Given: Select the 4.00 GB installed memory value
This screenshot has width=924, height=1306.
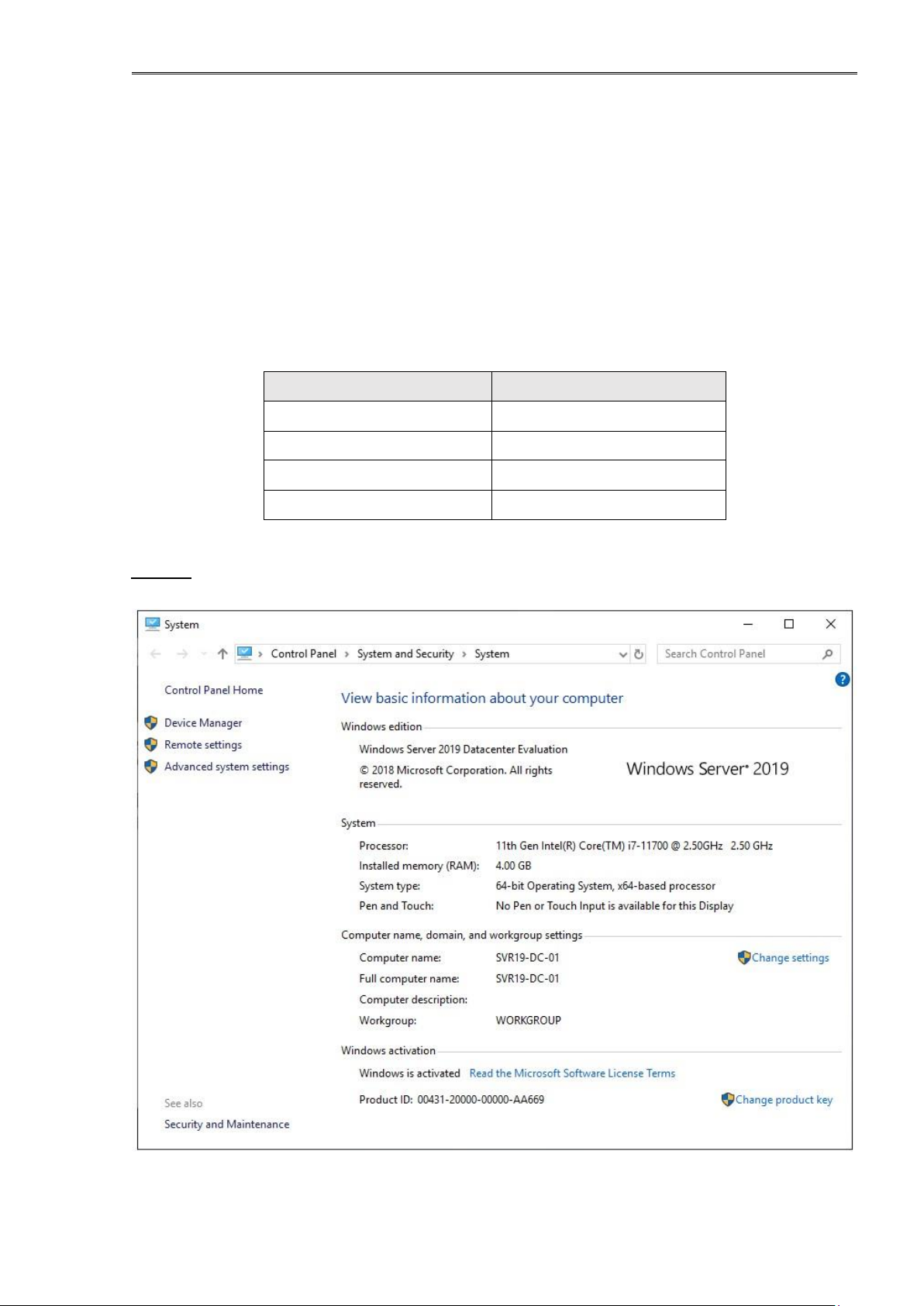Looking at the screenshot, I should pos(513,866).
